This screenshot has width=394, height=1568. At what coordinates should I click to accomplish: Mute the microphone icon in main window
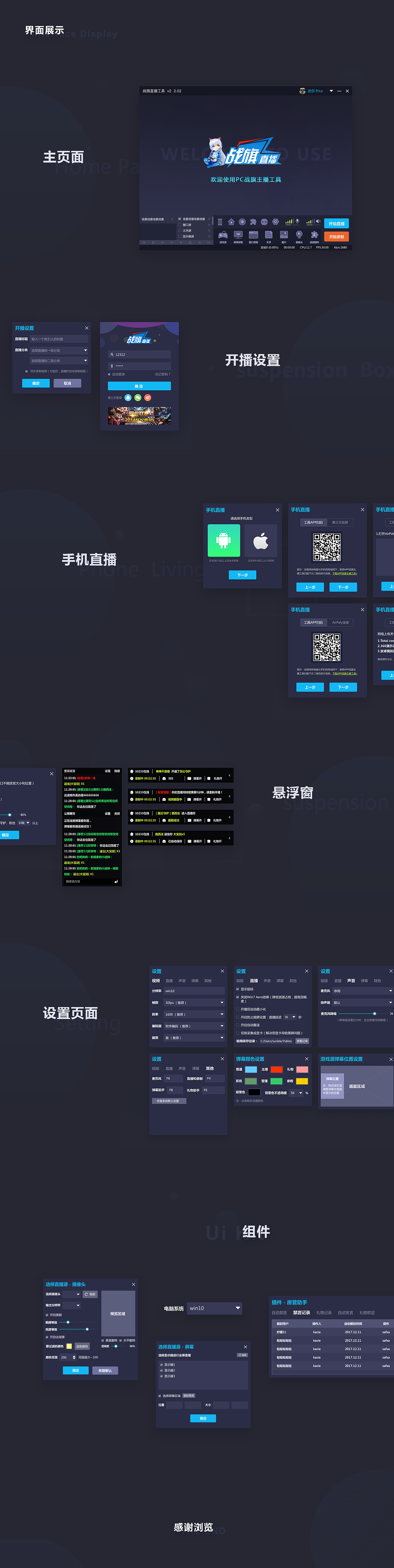coord(297,221)
